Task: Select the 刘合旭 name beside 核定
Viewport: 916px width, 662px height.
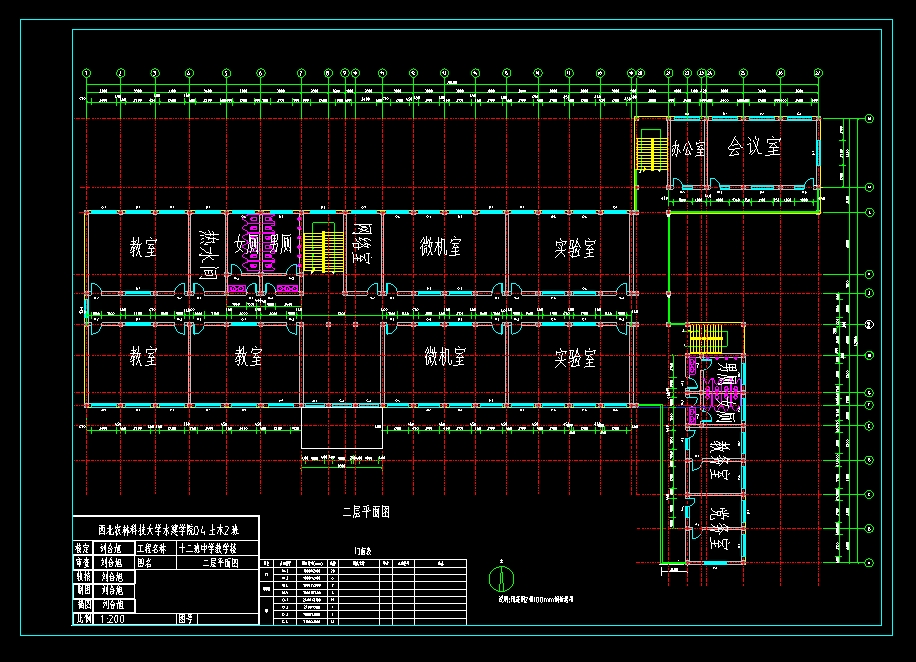Action: [x=111, y=548]
